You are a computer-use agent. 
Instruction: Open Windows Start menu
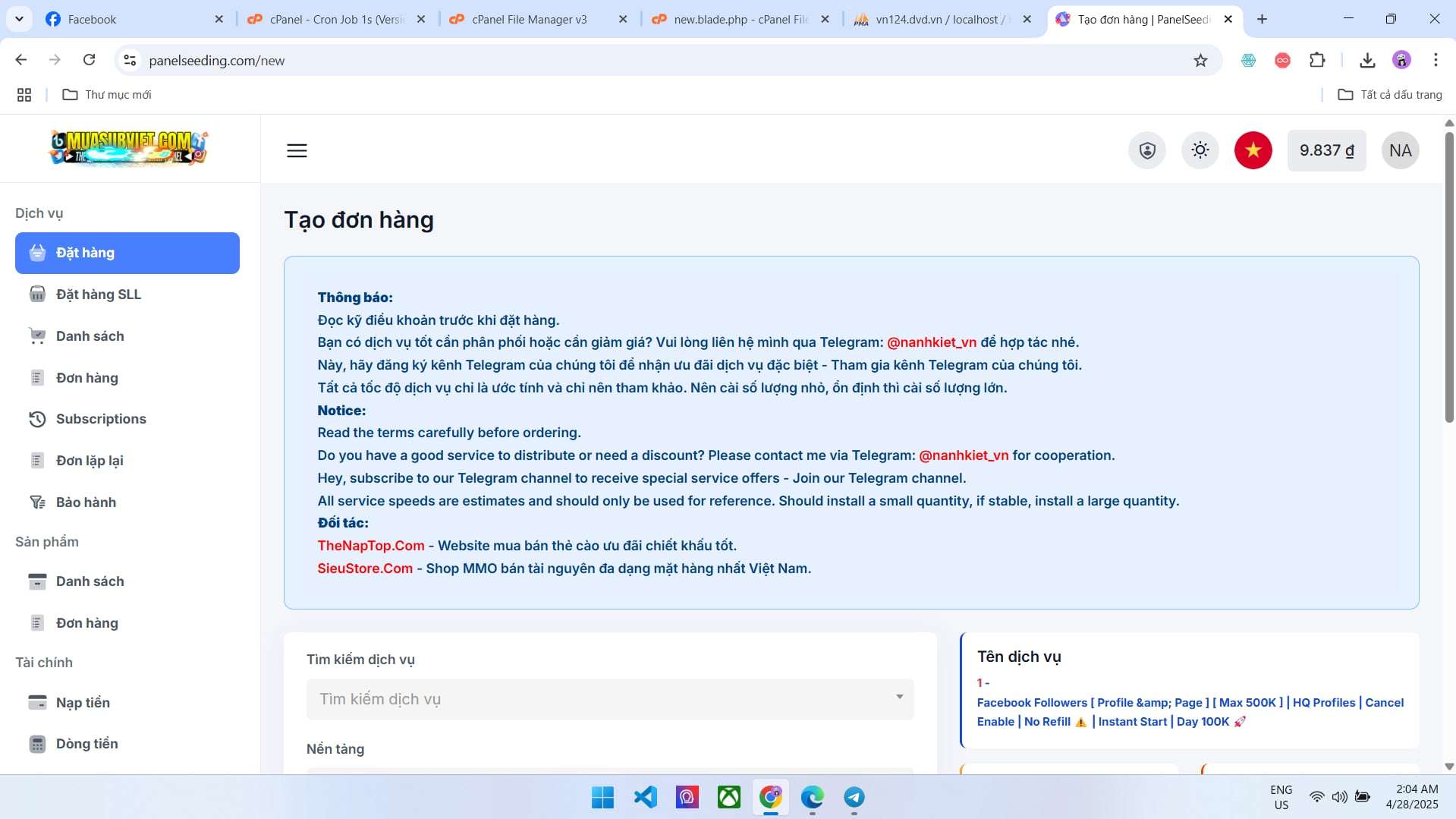(x=602, y=798)
